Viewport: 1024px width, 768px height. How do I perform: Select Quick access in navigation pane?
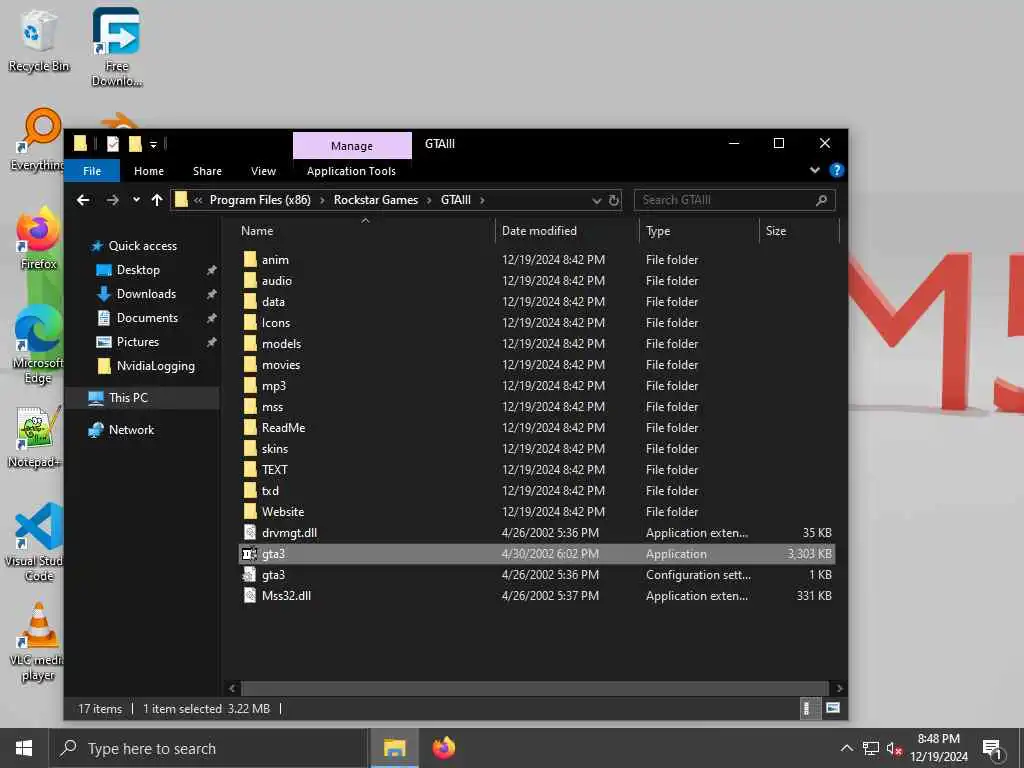tap(142, 246)
